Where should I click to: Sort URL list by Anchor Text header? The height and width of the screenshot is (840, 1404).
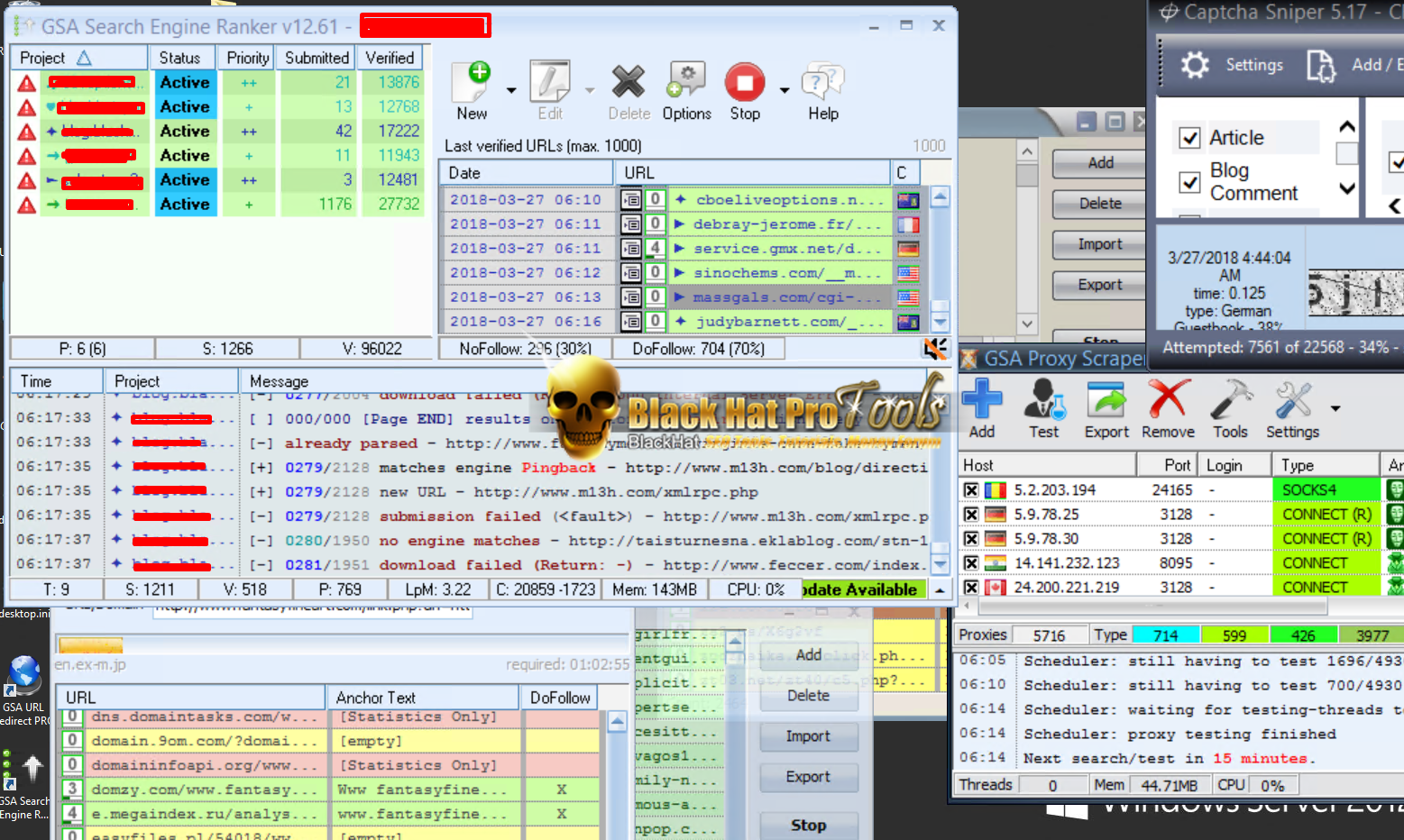point(423,698)
